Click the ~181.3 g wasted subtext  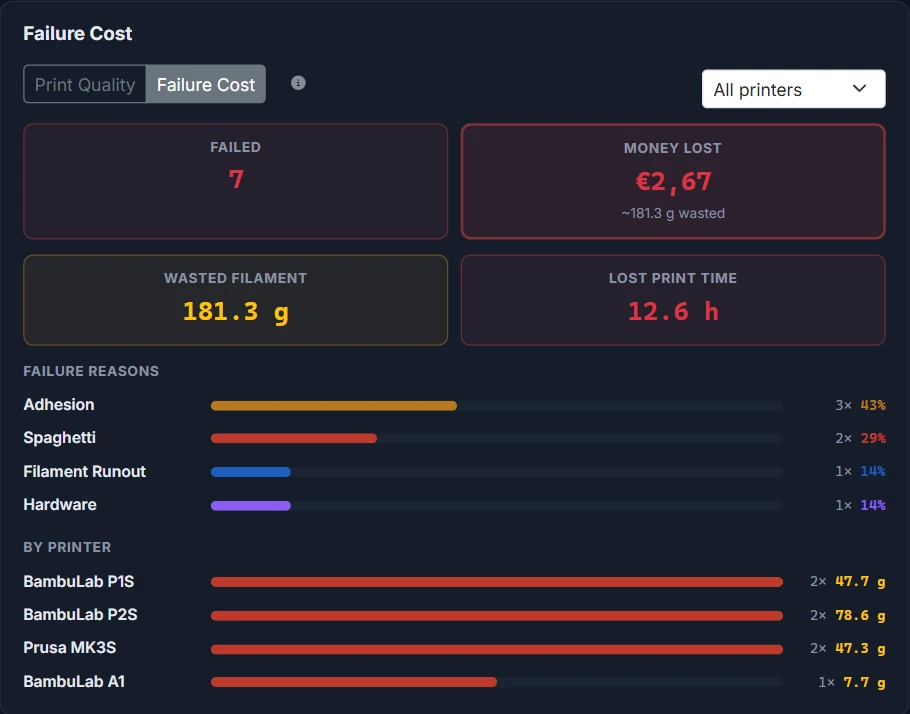coord(673,213)
